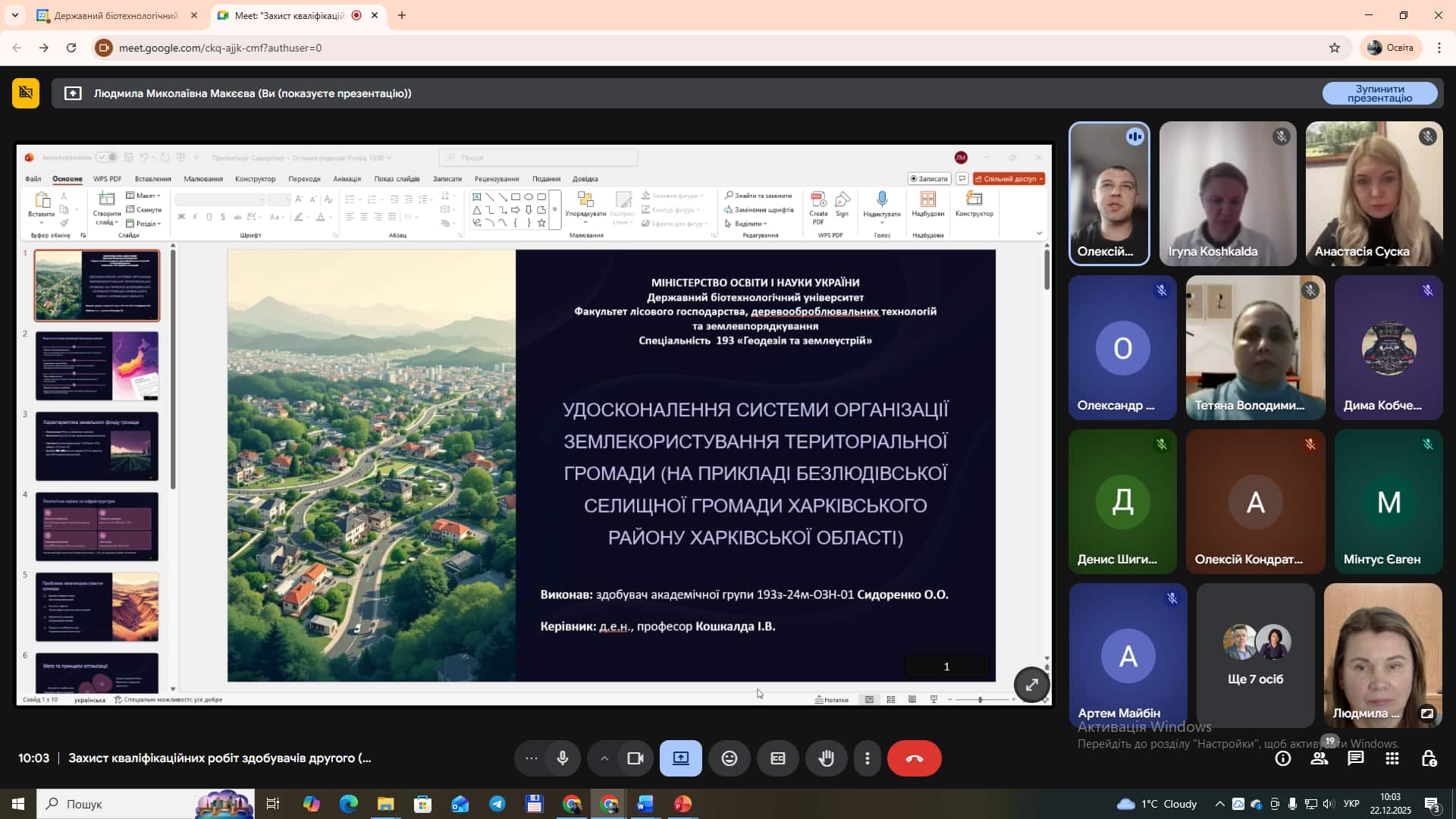
Task: Open Chrome tab search dropdown arrow
Action: click(x=14, y=15)
